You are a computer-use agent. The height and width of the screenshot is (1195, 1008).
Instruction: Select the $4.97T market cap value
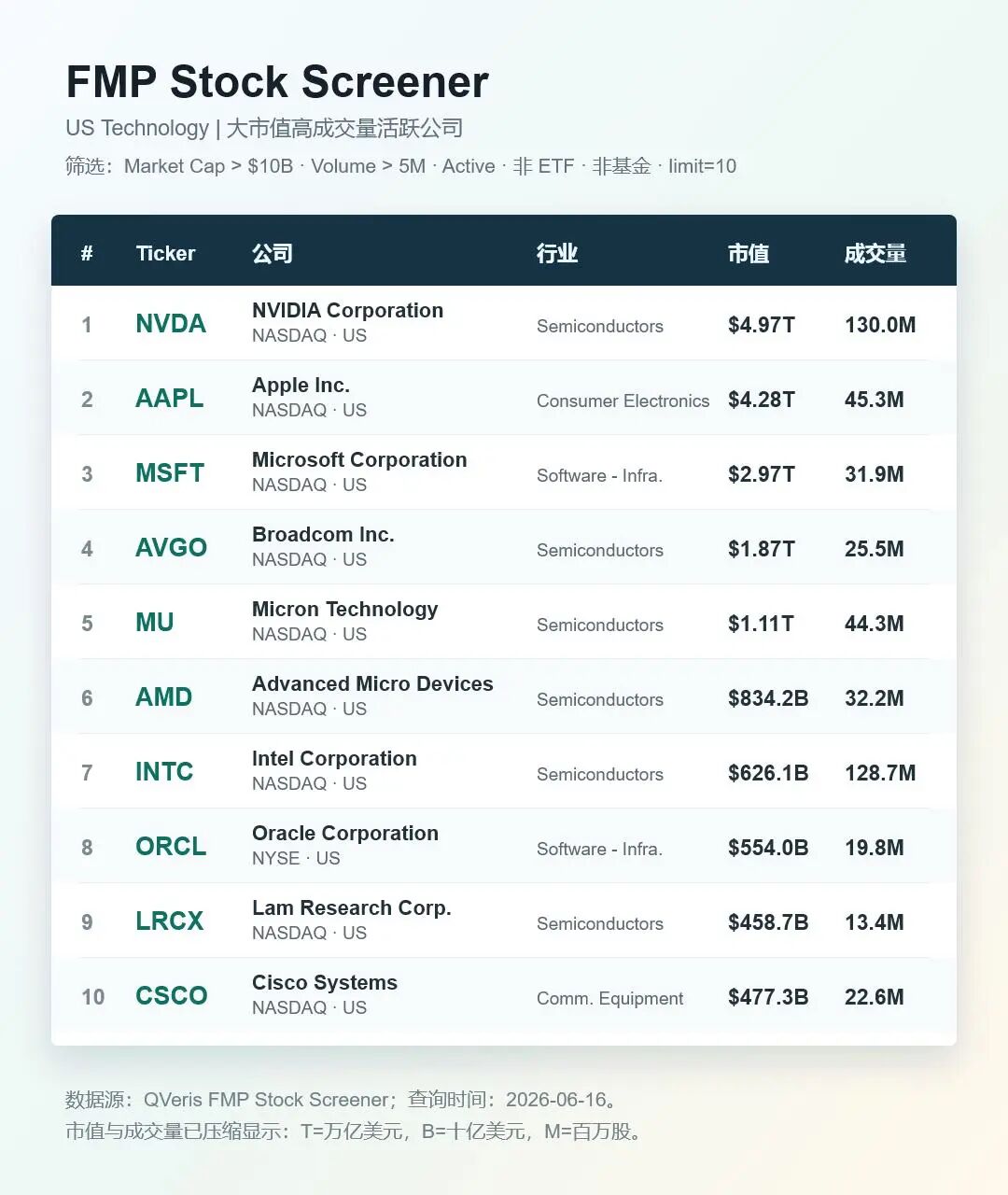(762, 325)
